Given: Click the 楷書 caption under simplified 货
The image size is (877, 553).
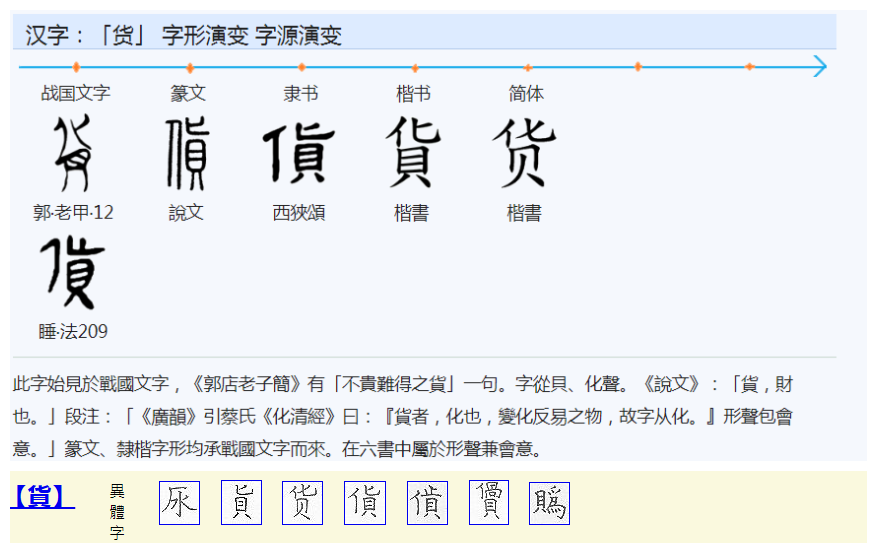Looking at the screenshot, I should 524,213.
